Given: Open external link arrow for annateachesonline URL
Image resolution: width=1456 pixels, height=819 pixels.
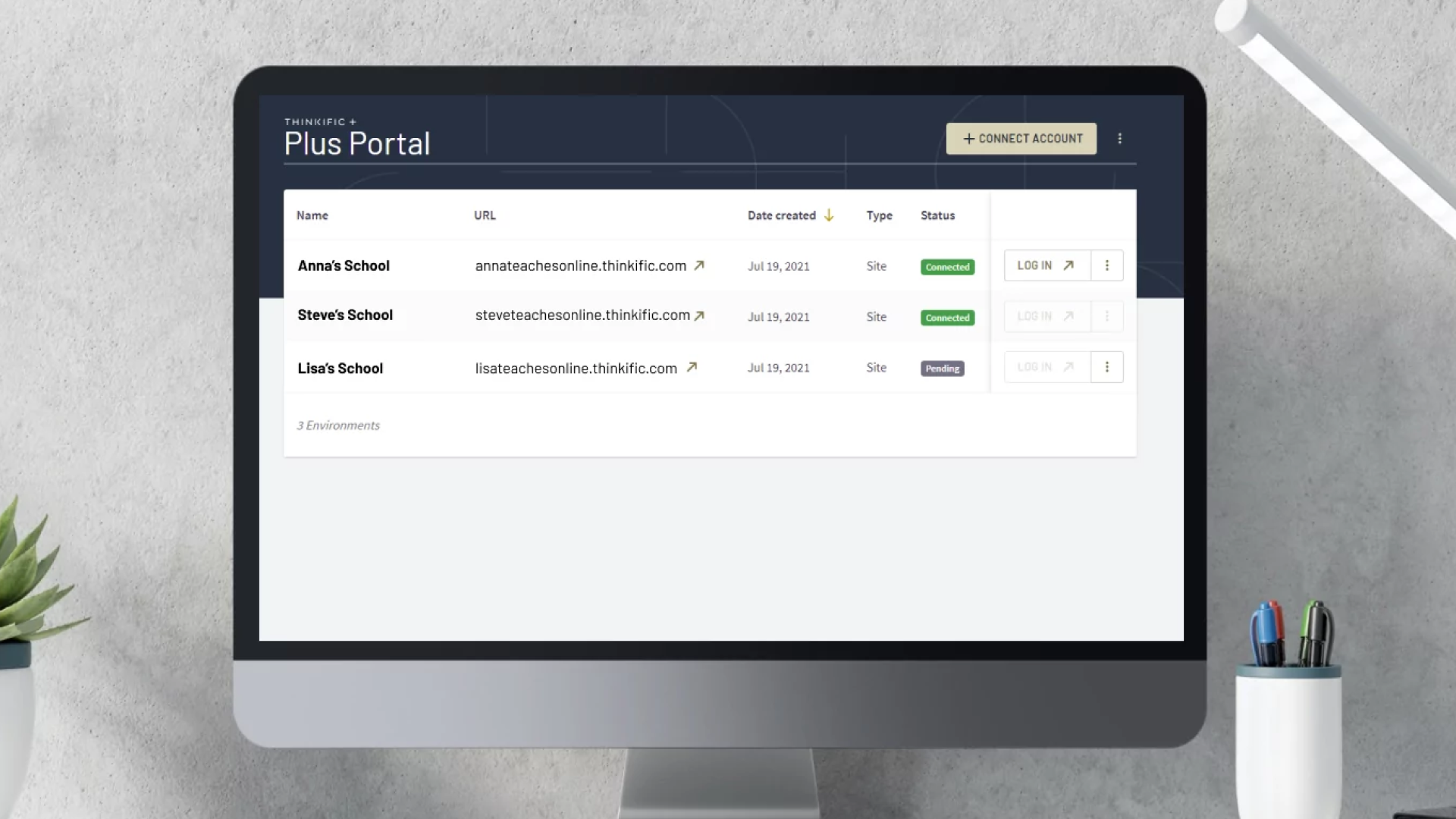Looking at the screenshot, I should coord(699,265).
